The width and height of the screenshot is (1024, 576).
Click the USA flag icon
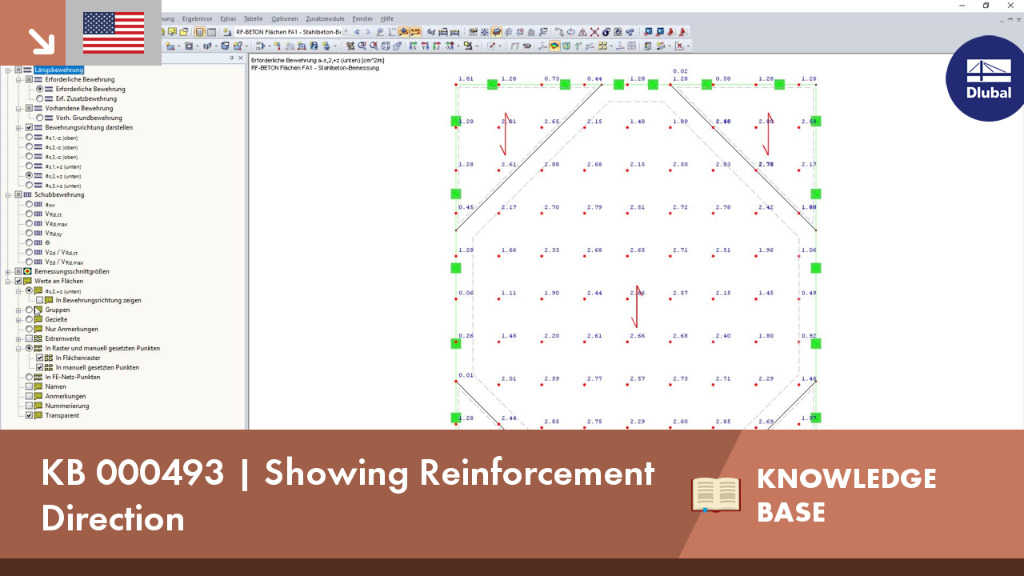pos(114,33)
